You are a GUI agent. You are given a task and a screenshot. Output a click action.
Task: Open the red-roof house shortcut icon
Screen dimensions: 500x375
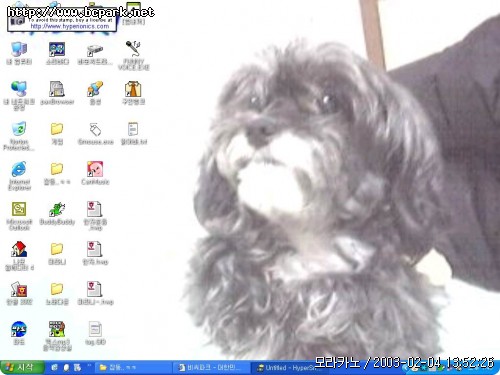point(19,256)
